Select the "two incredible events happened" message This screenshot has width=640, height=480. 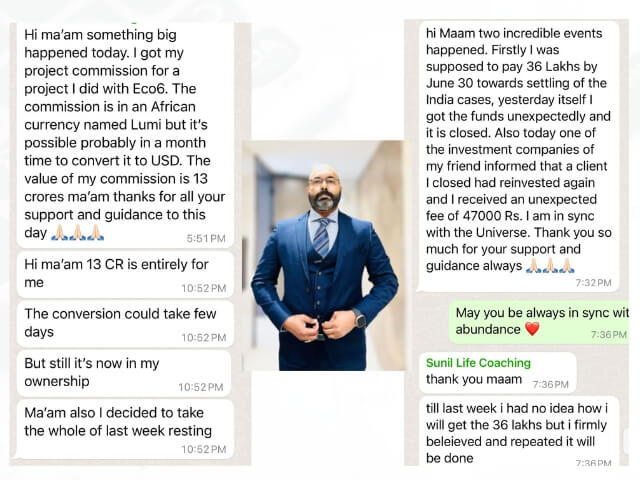click(519, 156)
